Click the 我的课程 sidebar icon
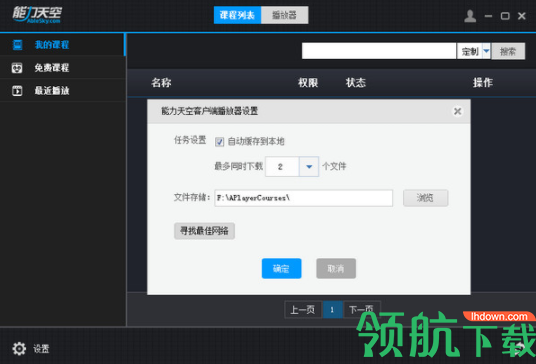The width and height of the screenshot is (536, 364). click(x=17, y=45)
